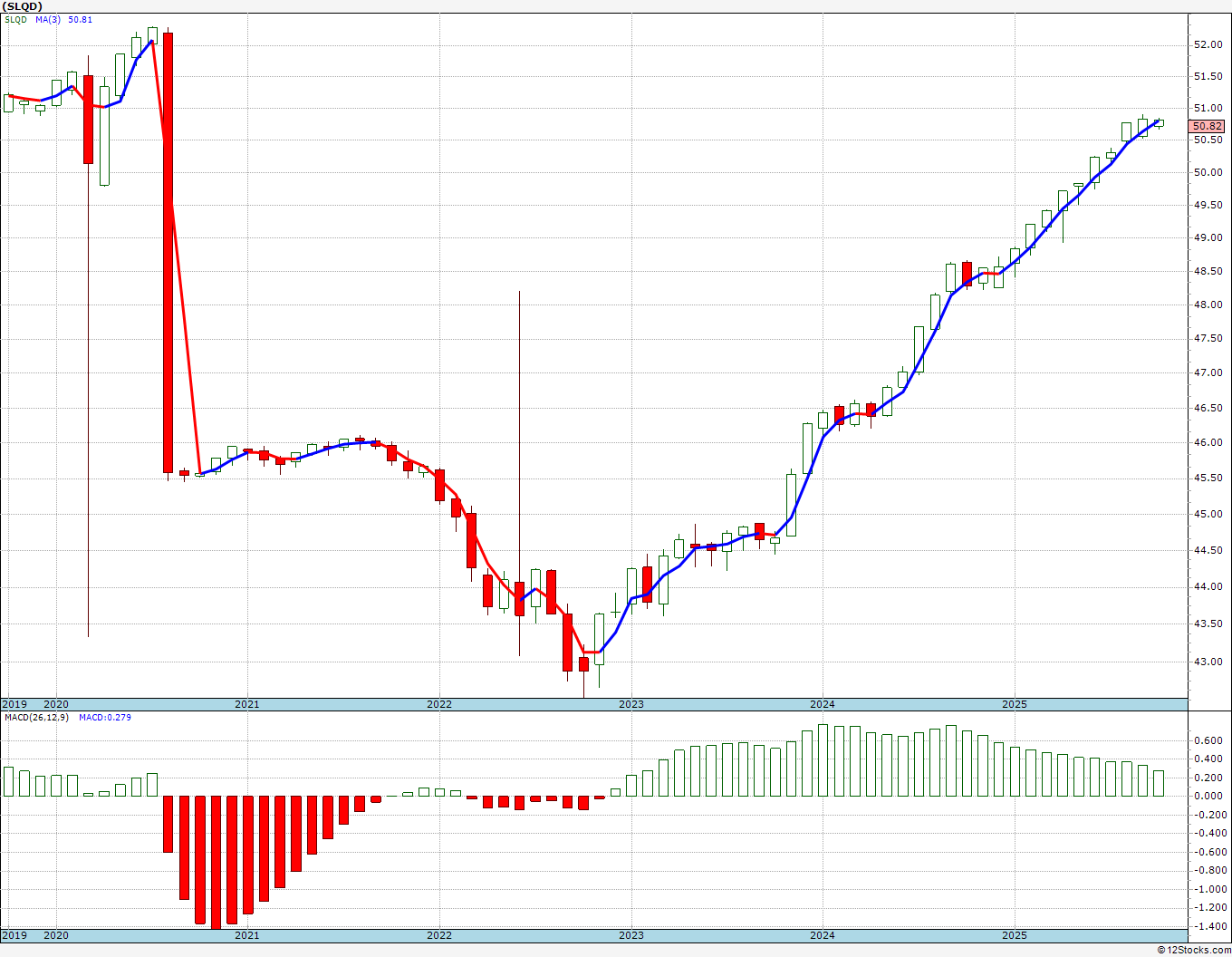Viewport: 1232px width, 957px height.
Task: Select the 44.00 price axis label
Action: click(1208, 586)
